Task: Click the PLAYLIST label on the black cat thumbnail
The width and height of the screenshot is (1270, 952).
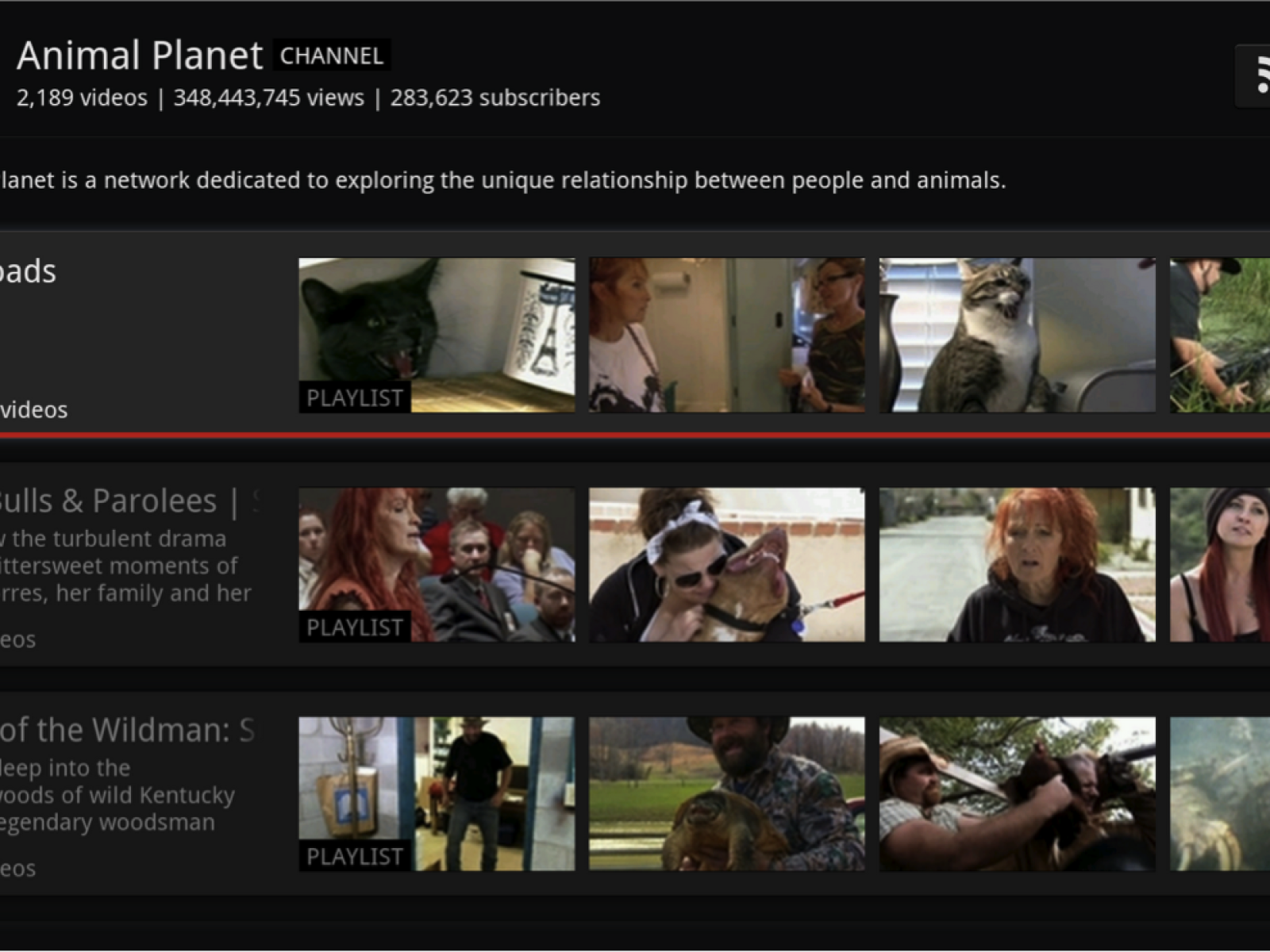Action: coord(355,397)
